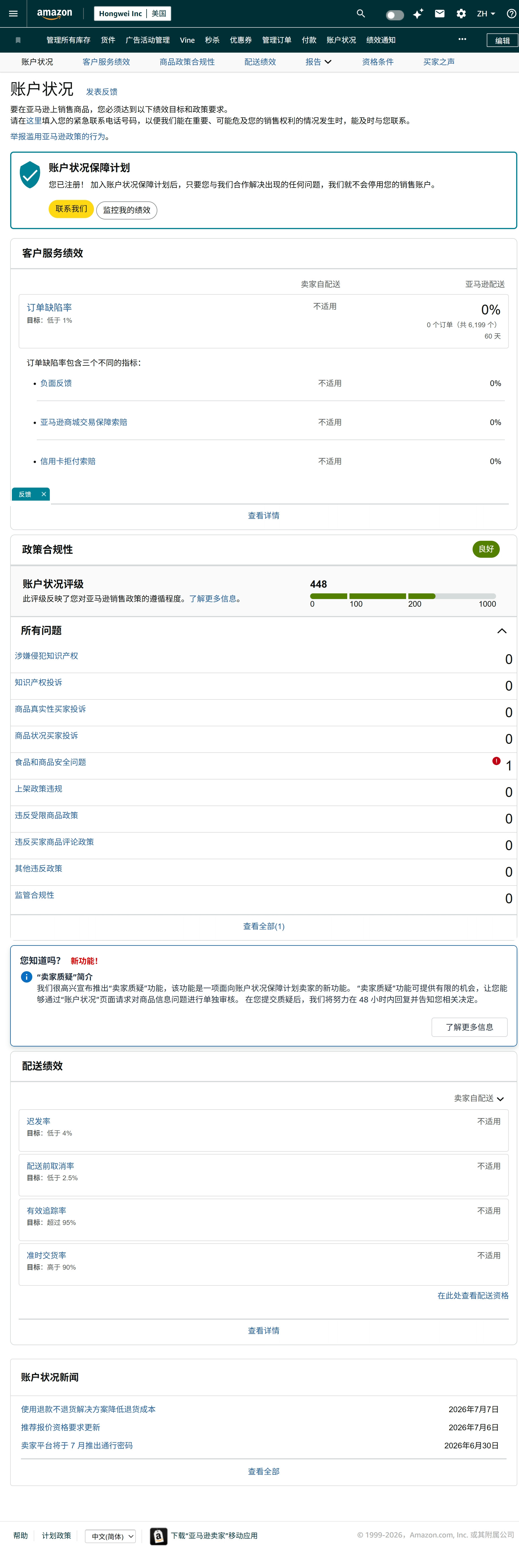Open news item 推荐报价资格要求更新

tap(60, 1427)
